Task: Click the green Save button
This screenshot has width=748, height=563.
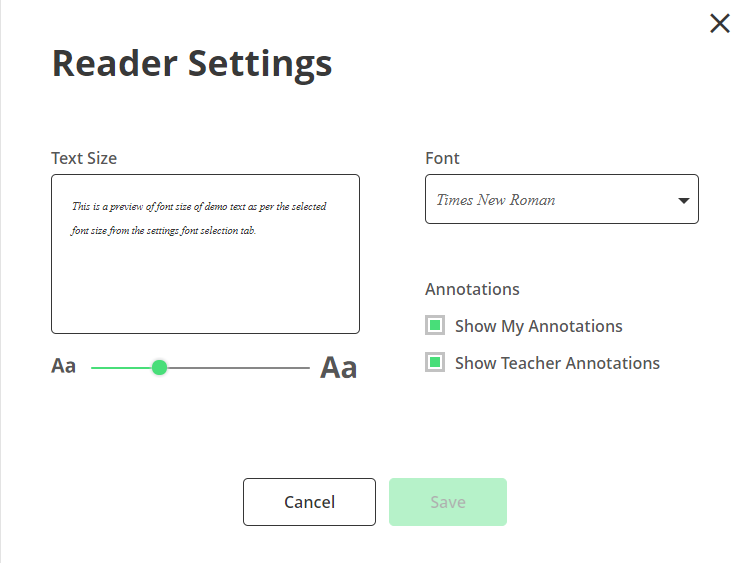Action: point(447,502)
